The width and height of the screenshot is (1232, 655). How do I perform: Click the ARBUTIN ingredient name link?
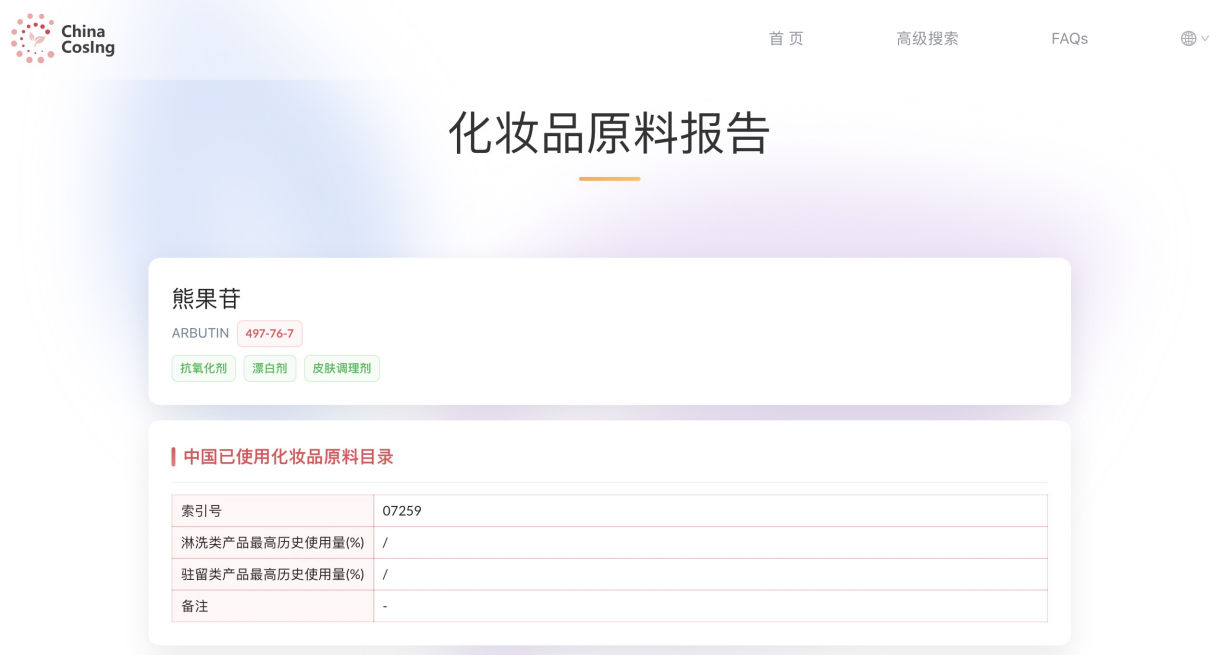coord(200,333)
